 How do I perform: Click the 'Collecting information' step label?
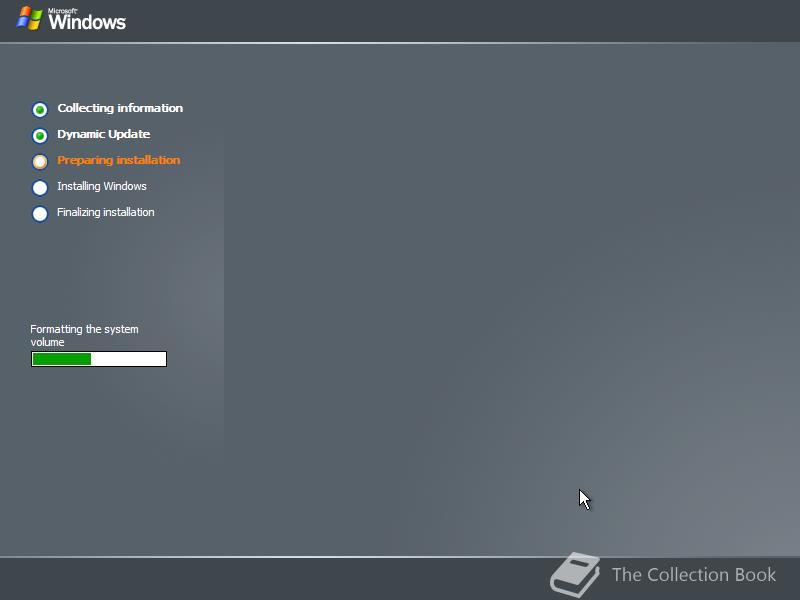pyautogui.click(x=120, y=108)
